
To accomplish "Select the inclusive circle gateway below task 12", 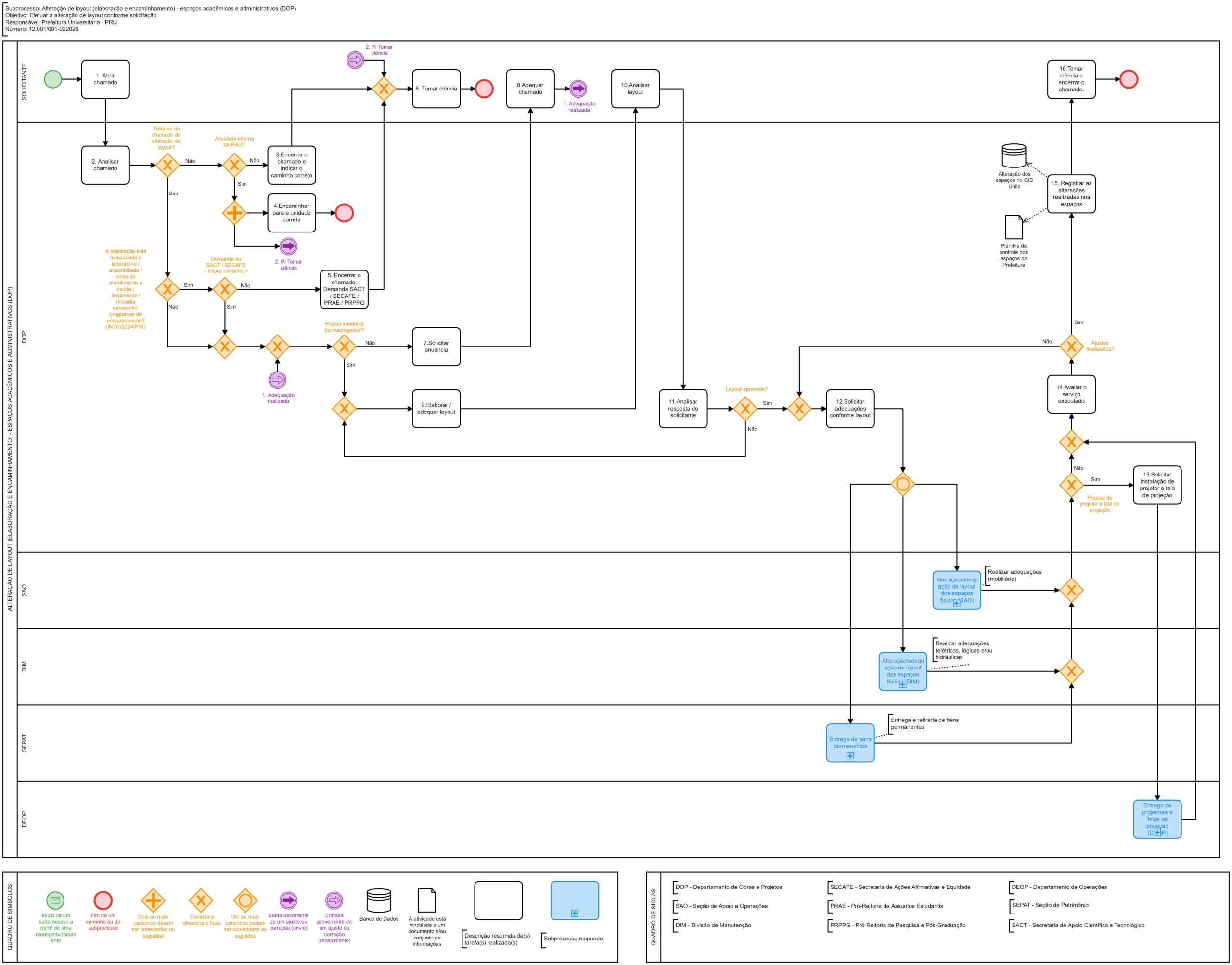I will click(902, 484).
